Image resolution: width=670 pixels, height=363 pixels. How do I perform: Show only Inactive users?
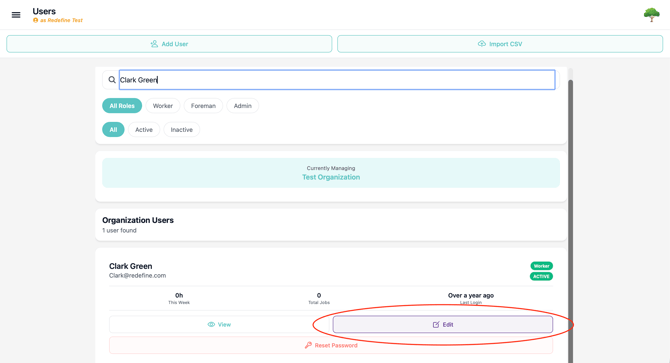(x=182, y=130)
